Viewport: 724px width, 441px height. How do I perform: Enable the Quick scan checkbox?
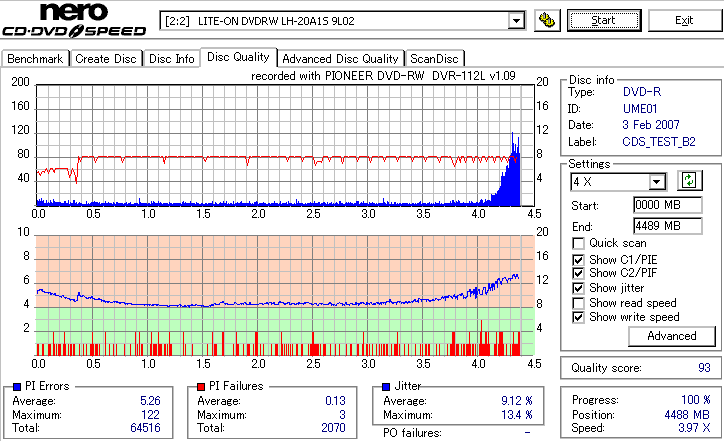pyautogui.click(x=578, y=243)
